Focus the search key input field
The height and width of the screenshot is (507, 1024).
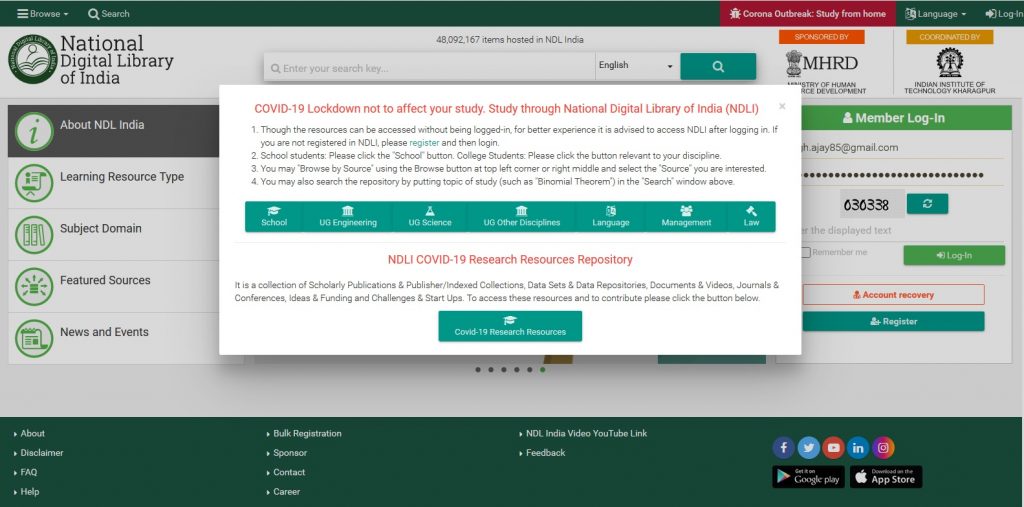point(429,67)
